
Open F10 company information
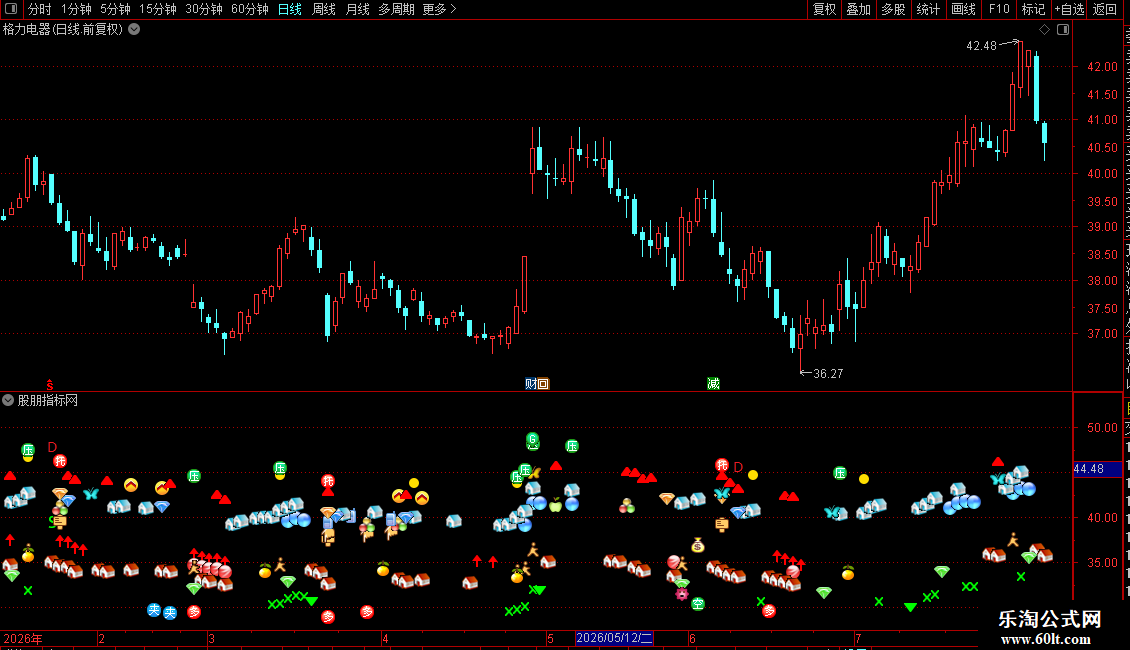click(999, 9)
